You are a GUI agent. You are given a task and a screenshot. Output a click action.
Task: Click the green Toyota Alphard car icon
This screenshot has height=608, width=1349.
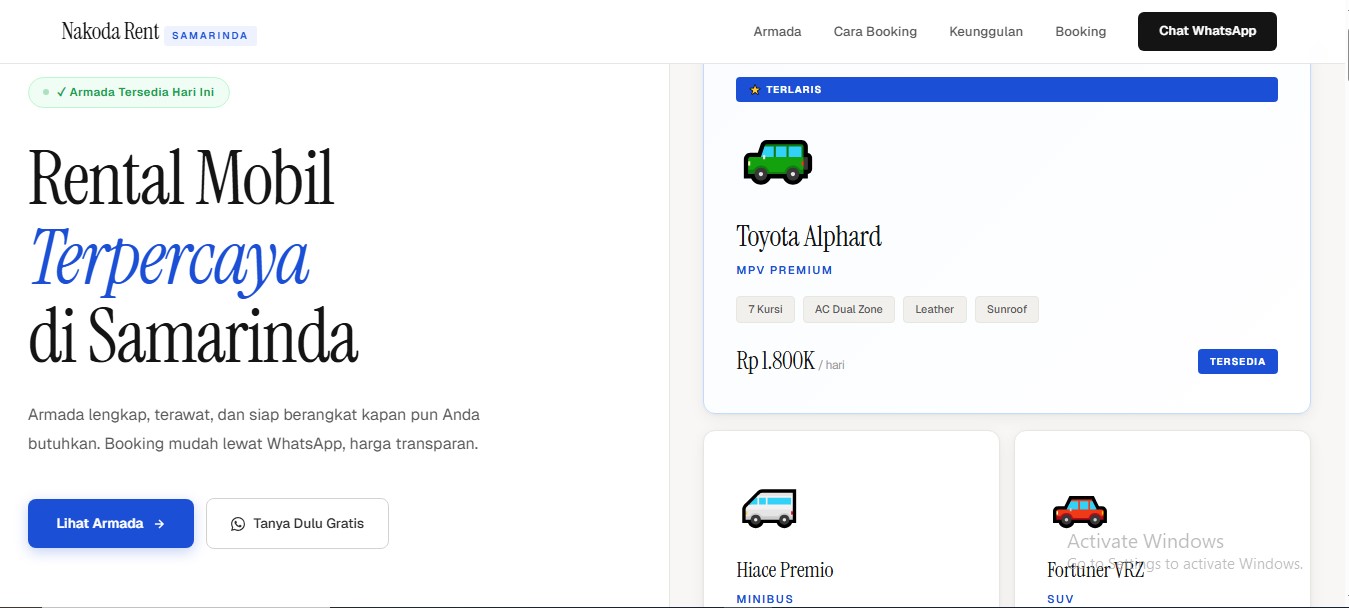[777, 162]
